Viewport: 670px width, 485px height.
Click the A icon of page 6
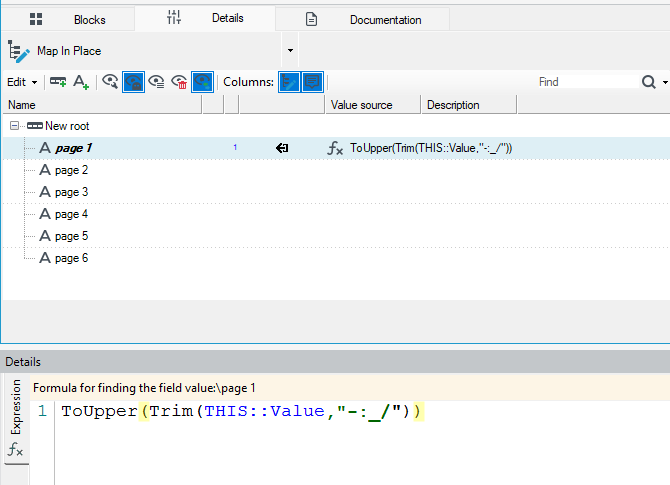(x=45, y=258)
